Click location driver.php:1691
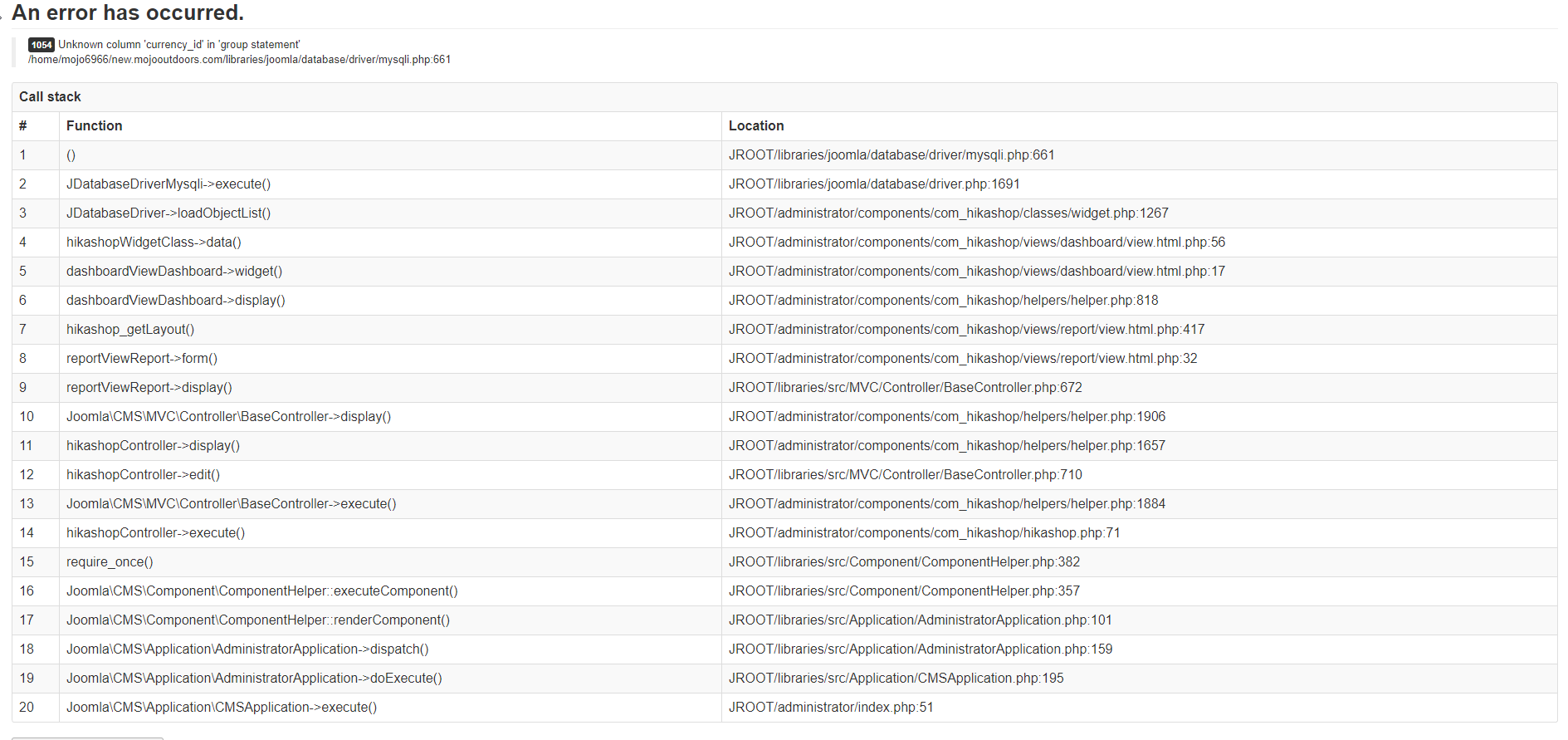This screenshot has height=740, width=1568. [x=874, y=184]
